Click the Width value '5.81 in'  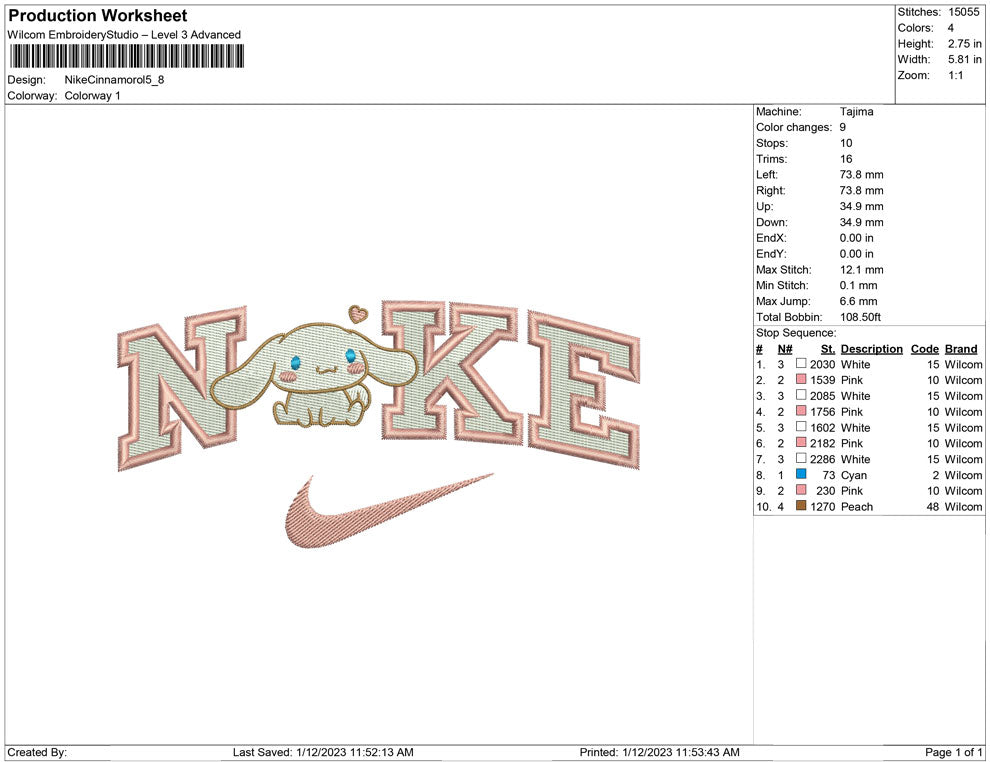pos(964,59)
